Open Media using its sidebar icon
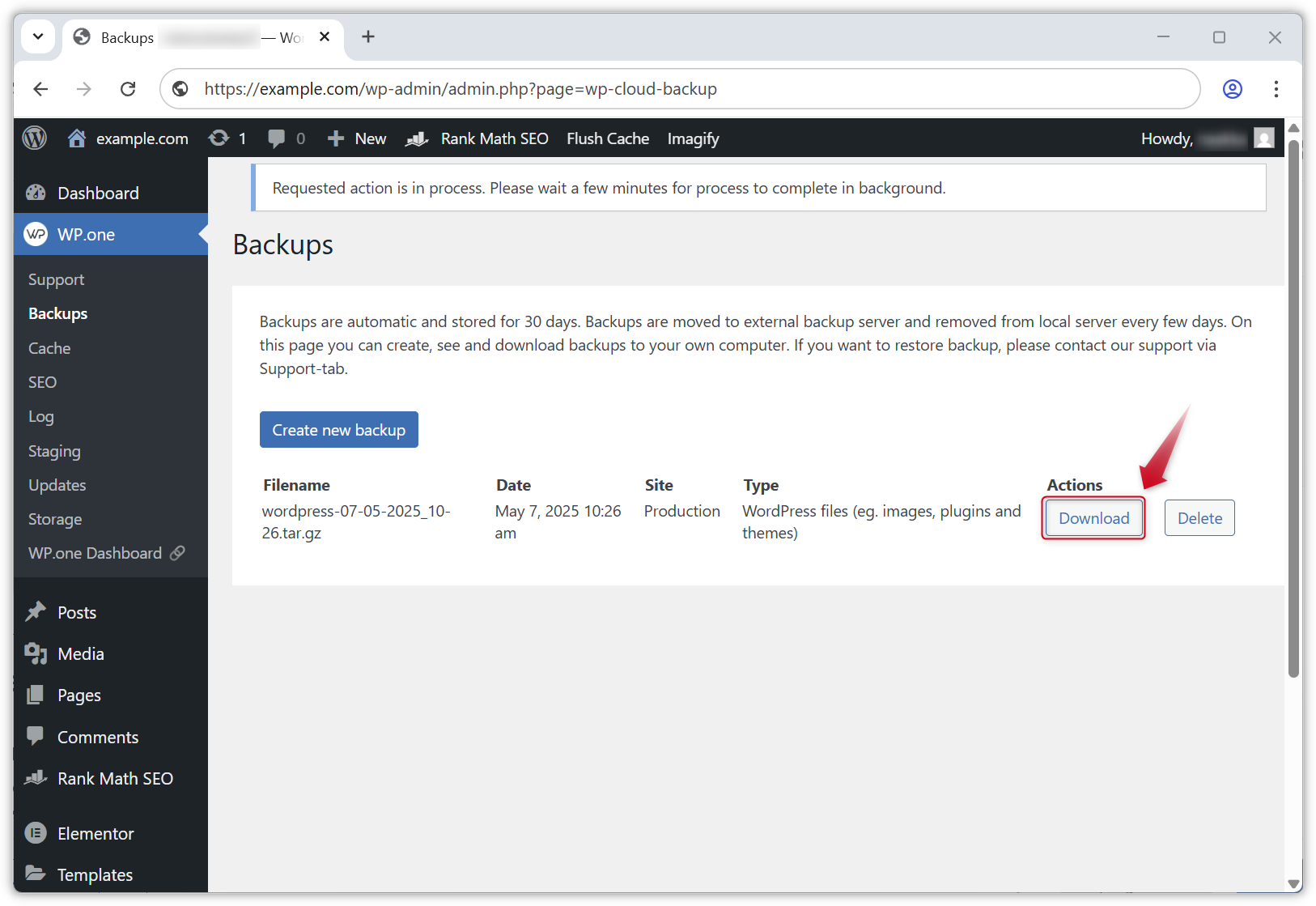This screenshot has height=906, width=1316. coord(36,653)
